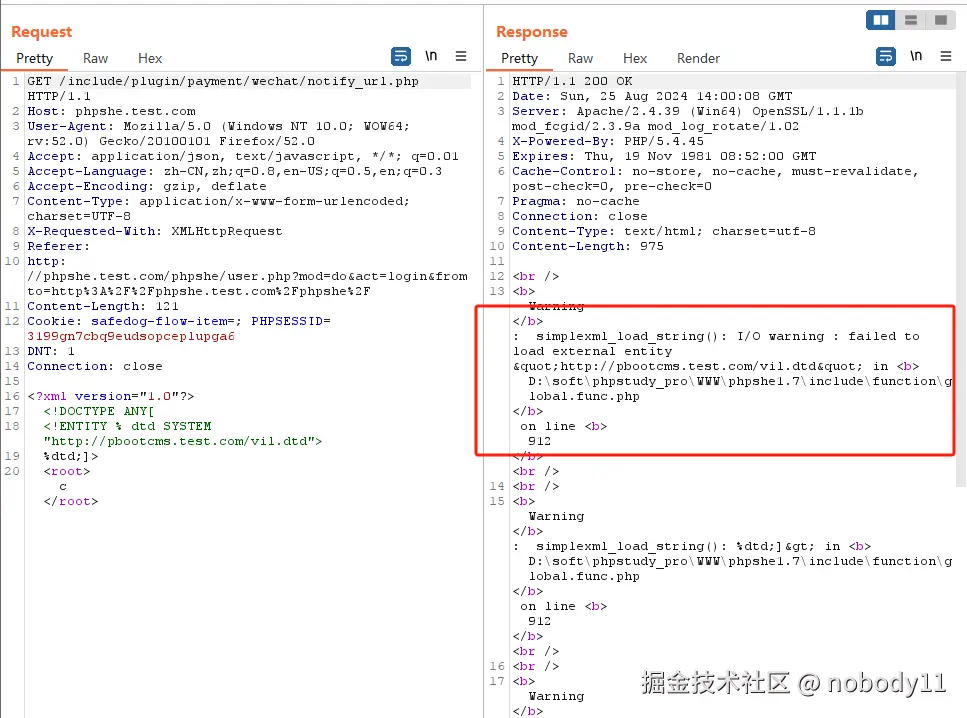The width and height of the screenshot is (967, 718).
Task: Switch to the Response Hex tab
Action: [x=635, y=59]
